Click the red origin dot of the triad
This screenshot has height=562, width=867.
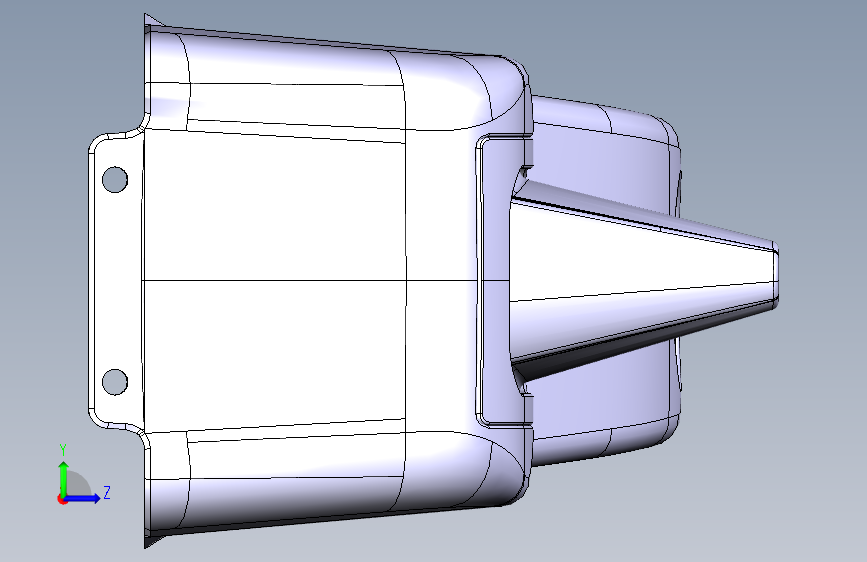coord(61,499)
